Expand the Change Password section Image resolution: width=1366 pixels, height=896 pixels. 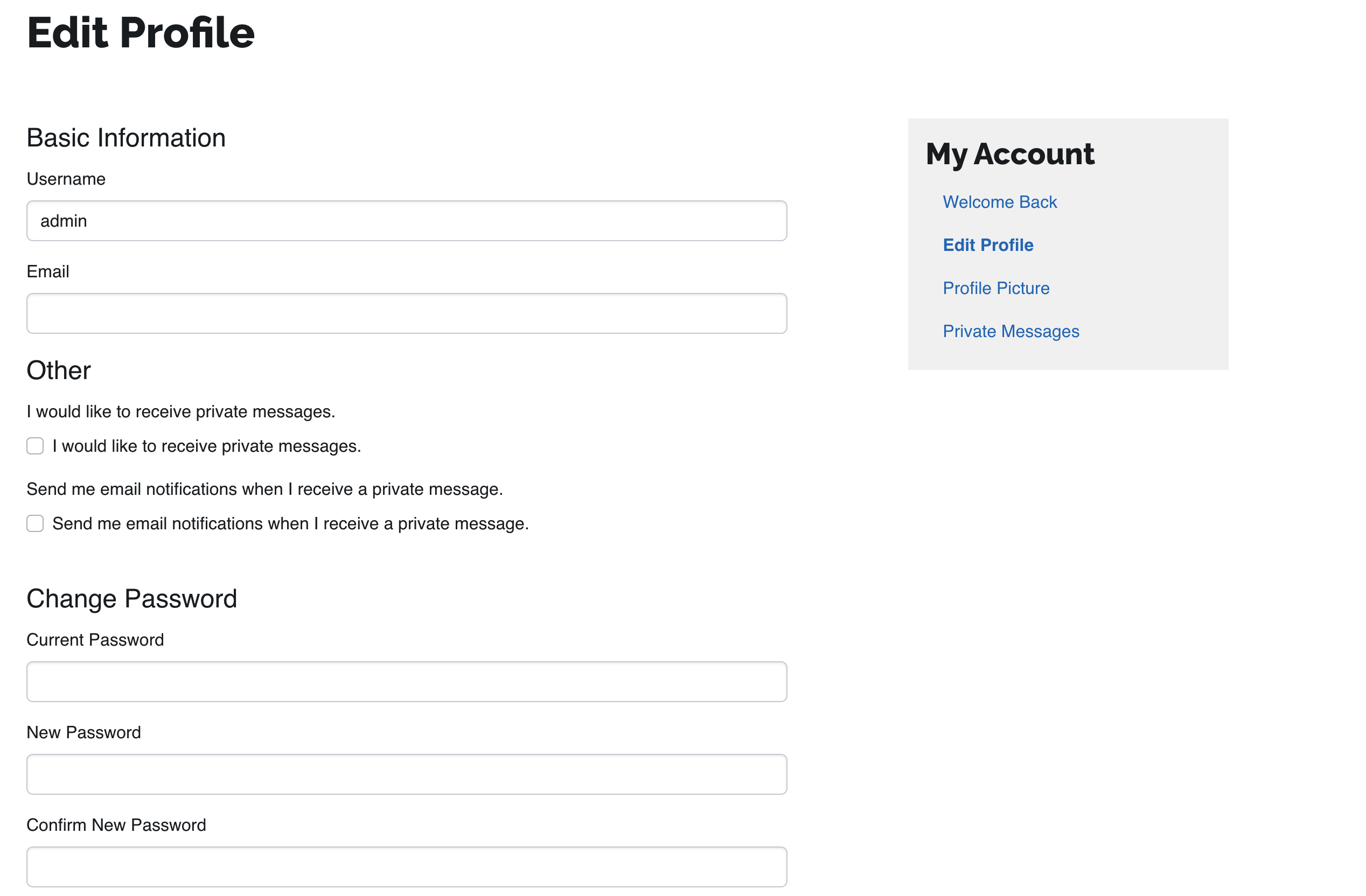133,598
